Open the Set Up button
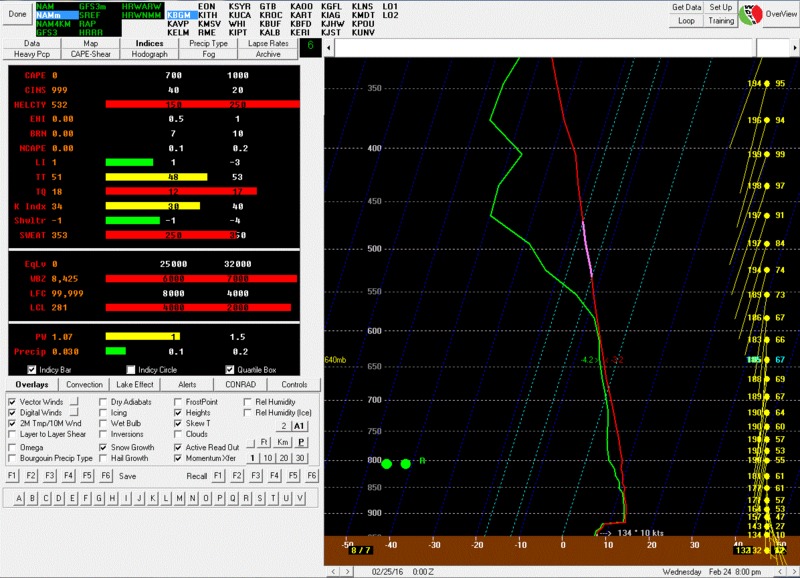Viewport: 800px width, 578px height. click(721, 8)
